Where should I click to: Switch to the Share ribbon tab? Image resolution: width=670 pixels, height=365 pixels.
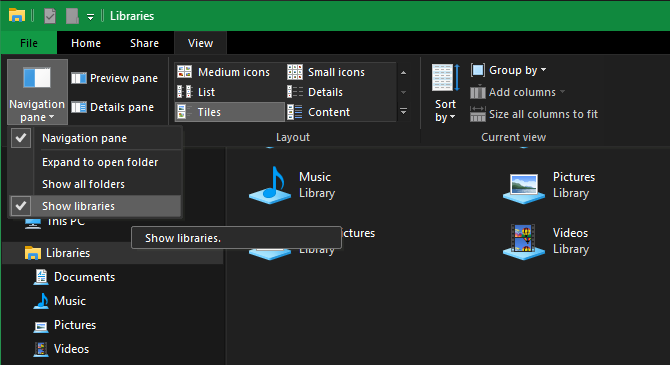coord(144,43)
